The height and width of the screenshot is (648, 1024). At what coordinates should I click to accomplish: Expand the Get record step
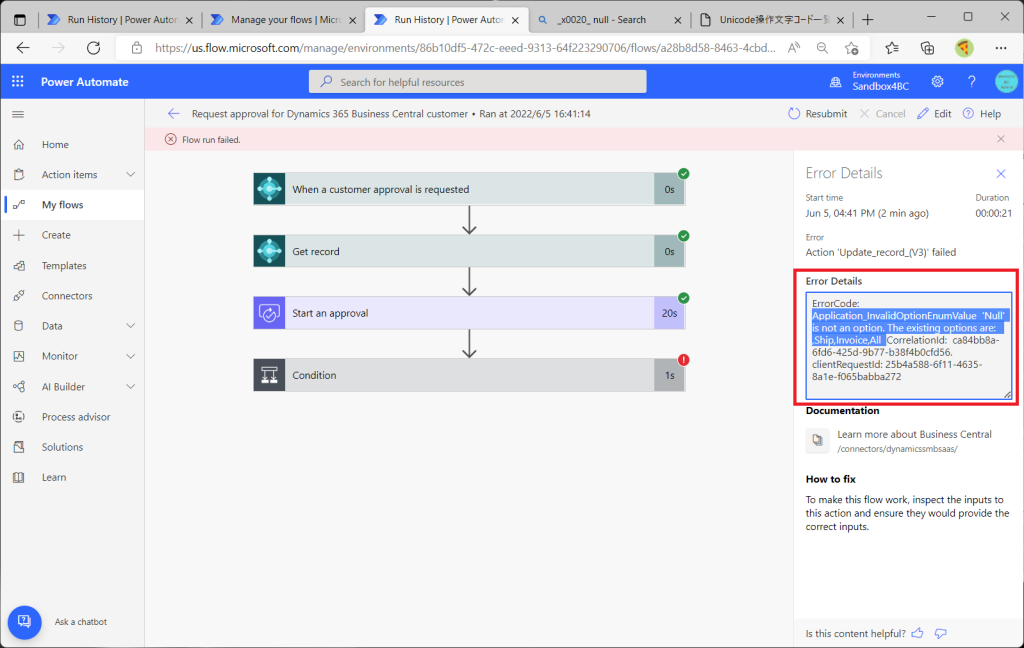click(469, 251)
